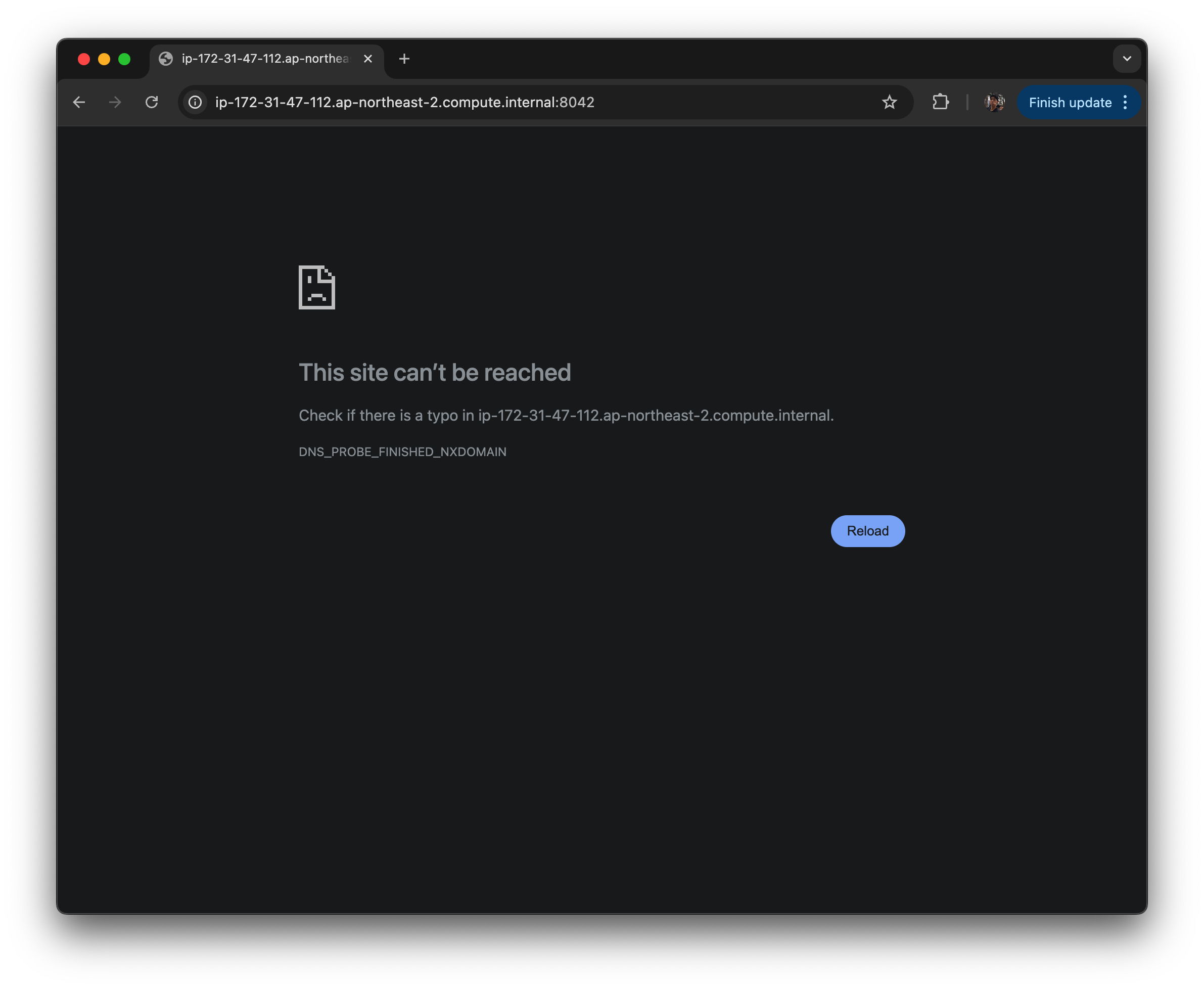The height and width of the screenshot is (989, 1204).
Task: Open the Extensions puzzle icon
Action: pyautogui.click(x=940, y=103)
